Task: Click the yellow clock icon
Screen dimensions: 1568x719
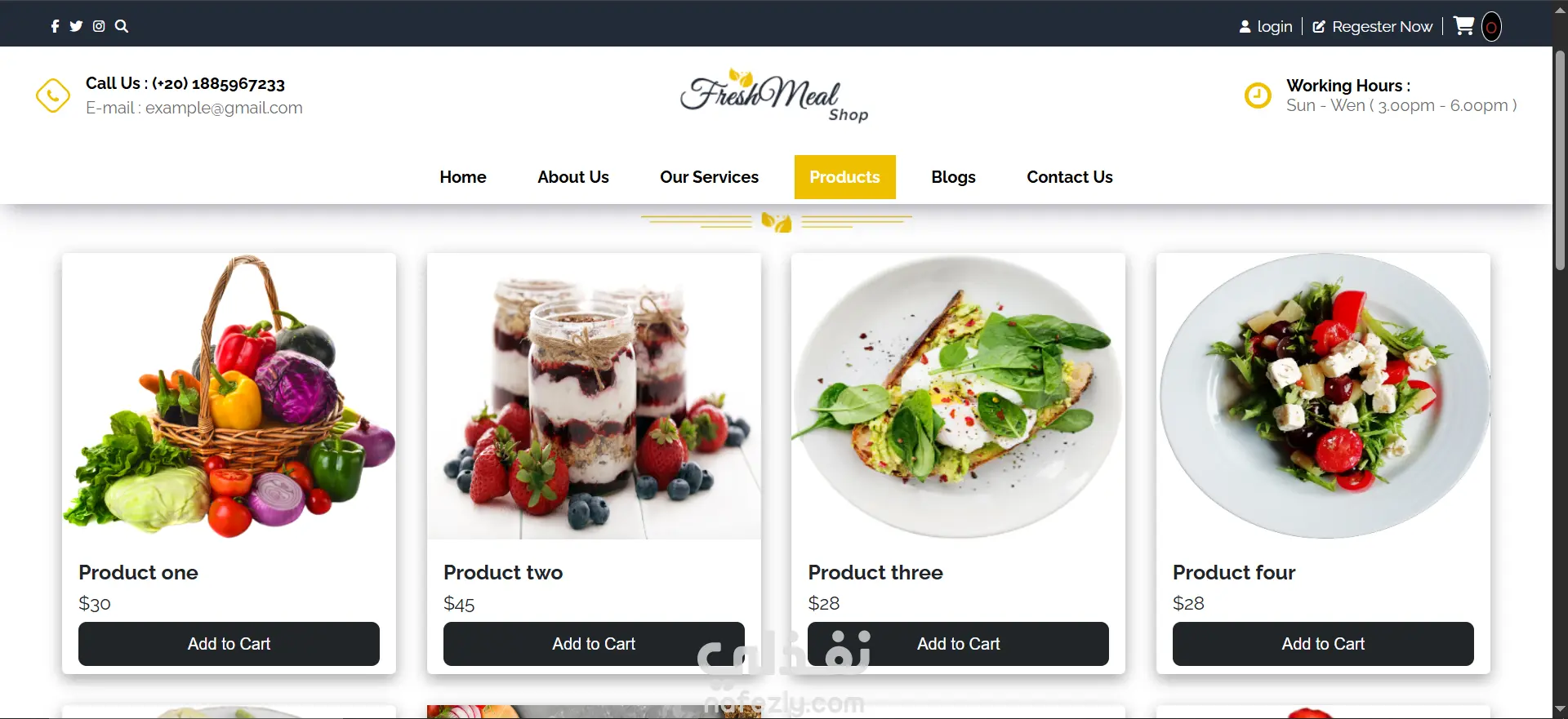Action: click(1258, 95)
